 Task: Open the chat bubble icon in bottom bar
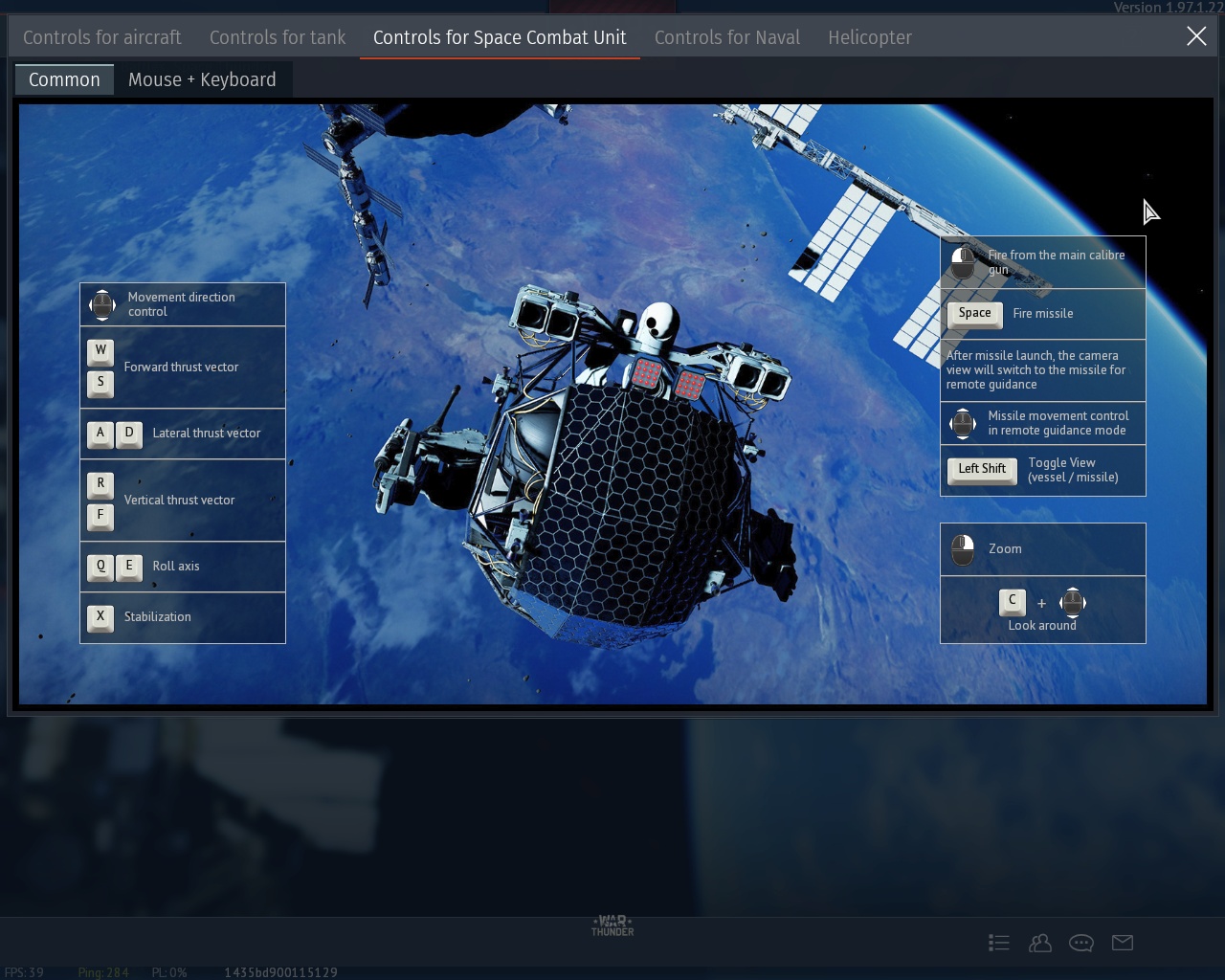click(1081, 943)
